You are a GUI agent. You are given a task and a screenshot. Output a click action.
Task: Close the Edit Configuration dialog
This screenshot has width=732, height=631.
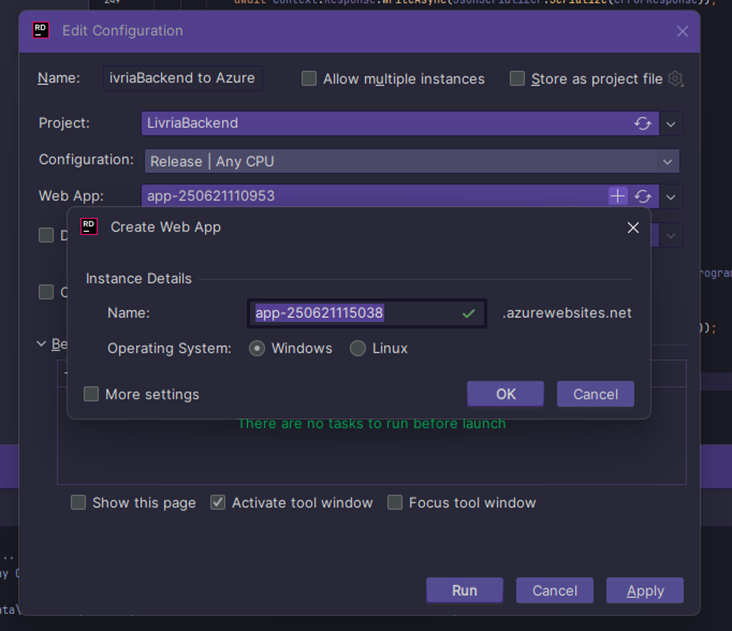[682, 31]
